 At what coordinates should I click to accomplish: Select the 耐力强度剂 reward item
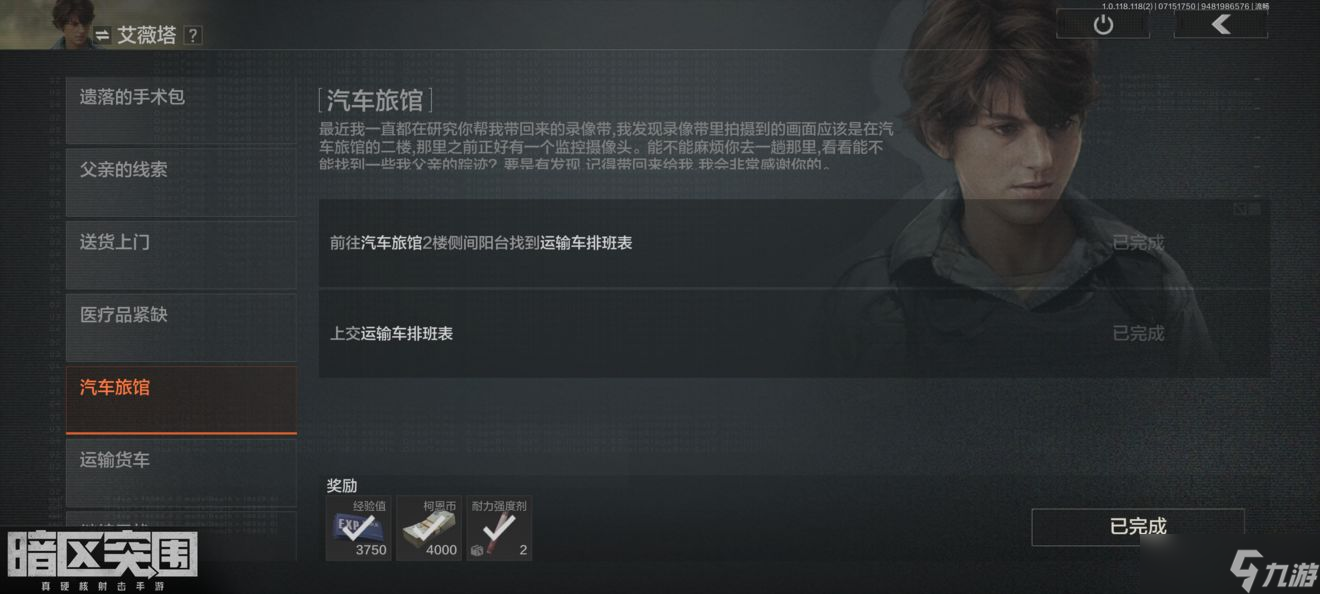click(499, 528)
